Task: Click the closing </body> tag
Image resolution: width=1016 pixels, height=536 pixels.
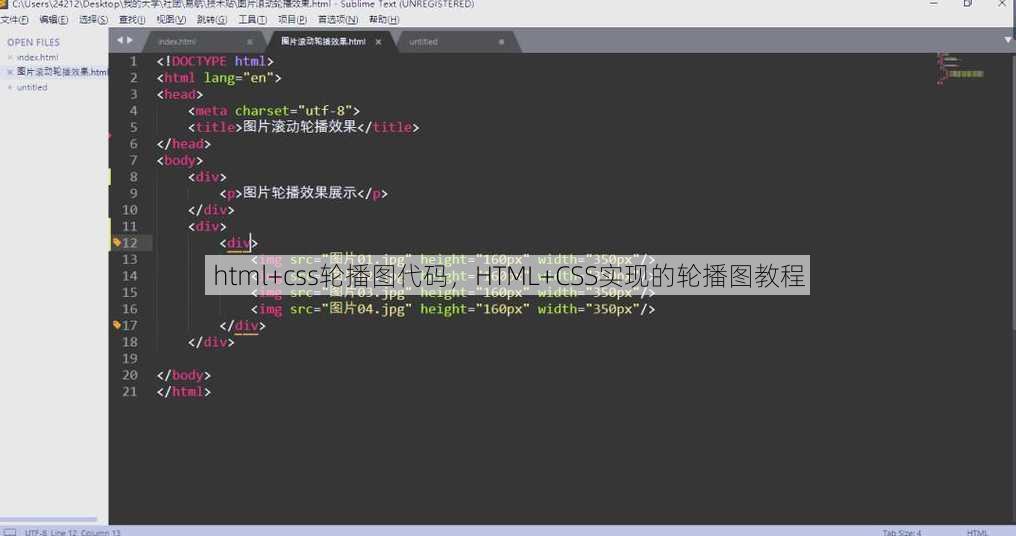Action: click(x=183, y=375)
